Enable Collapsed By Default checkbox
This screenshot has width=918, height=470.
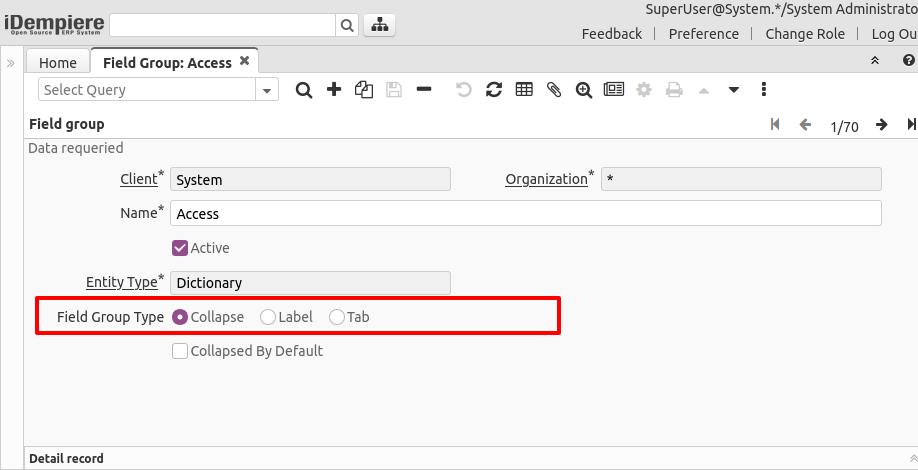pos(180,351)
